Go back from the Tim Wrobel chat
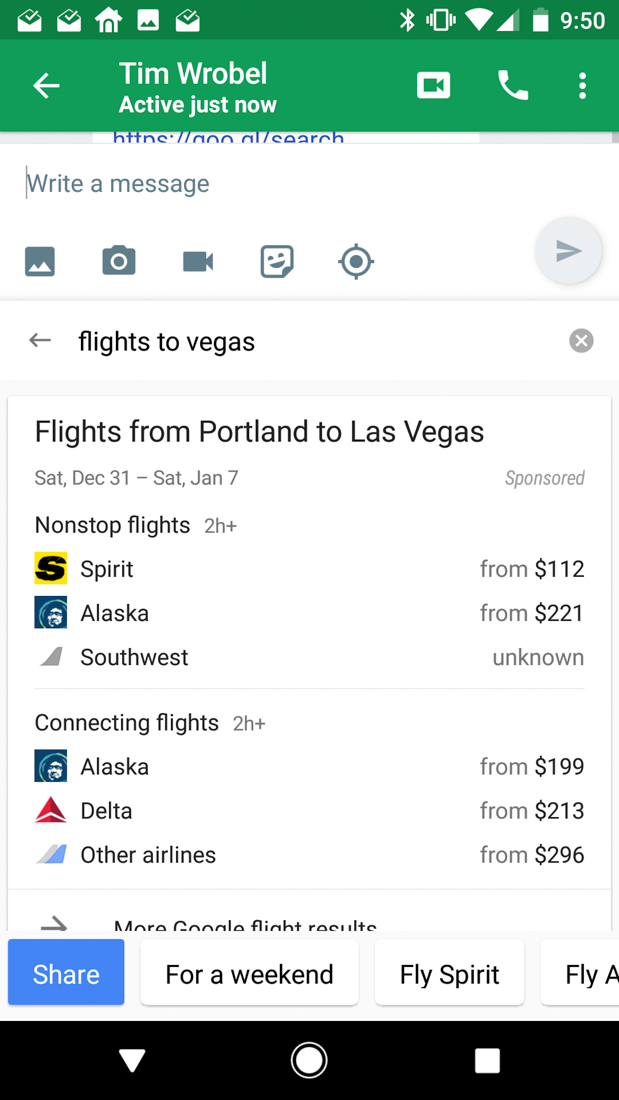The height and width of the screenshot is (1100, 619). [46, 86]
